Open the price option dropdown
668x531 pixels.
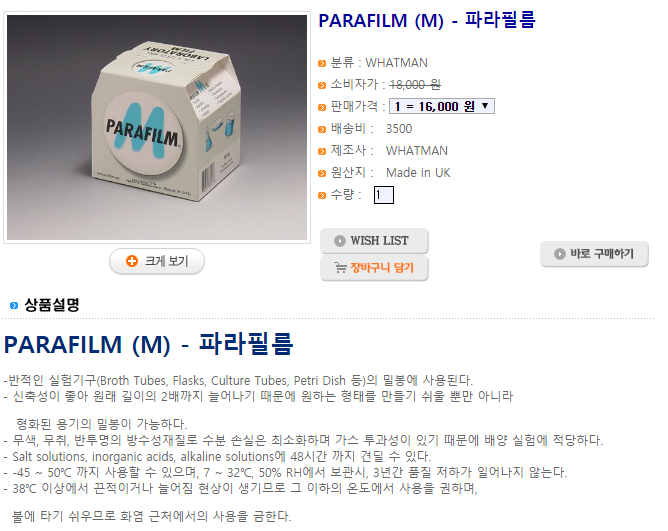coord(442,106)
